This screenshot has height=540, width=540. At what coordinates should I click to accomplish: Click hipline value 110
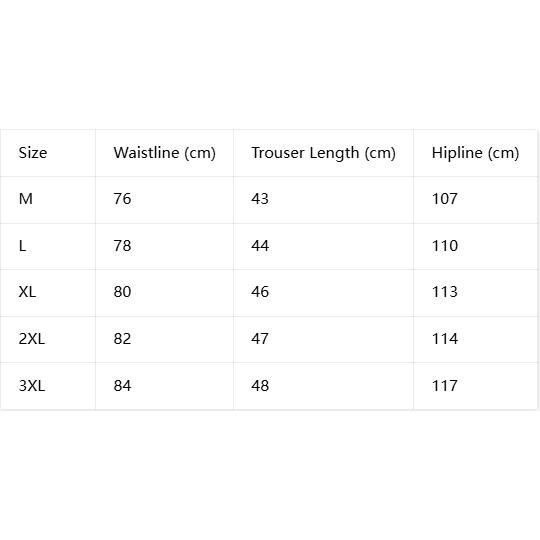tap(445, 246)
